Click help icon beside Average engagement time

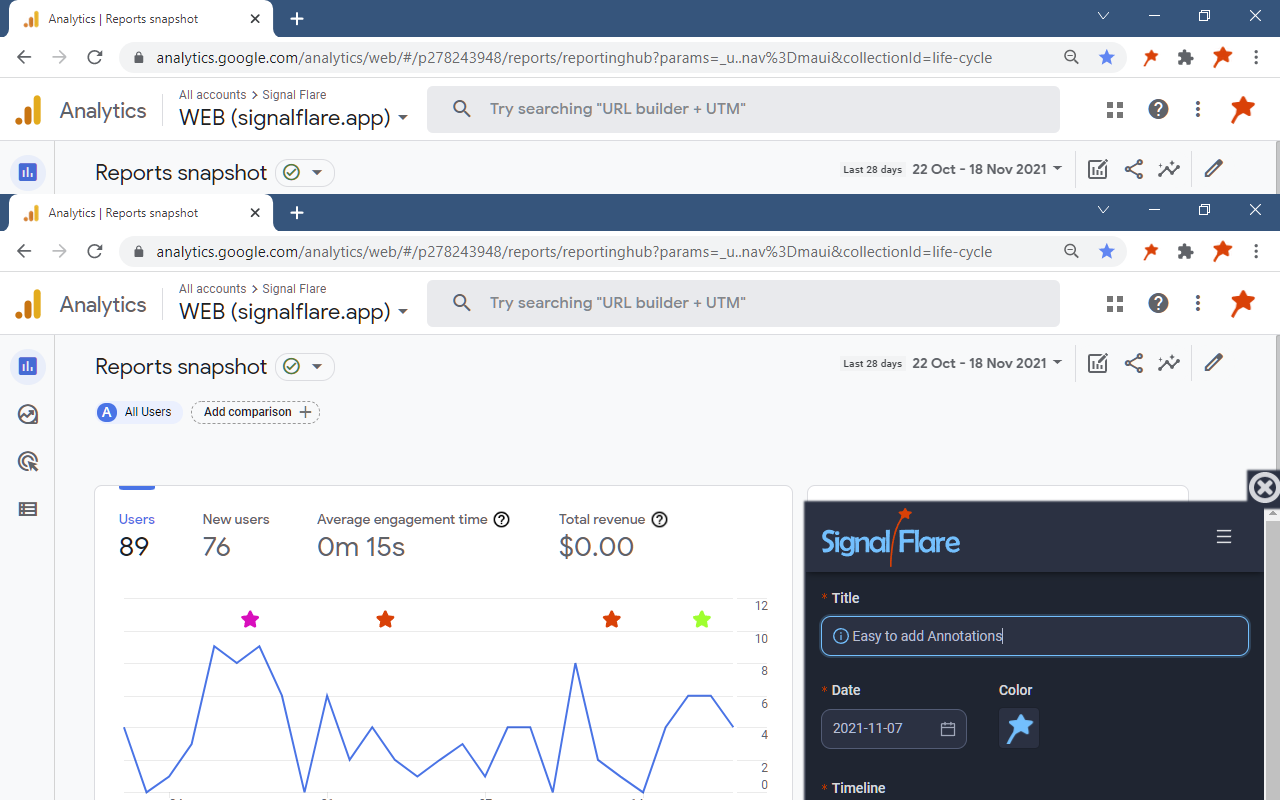[502, 520]
